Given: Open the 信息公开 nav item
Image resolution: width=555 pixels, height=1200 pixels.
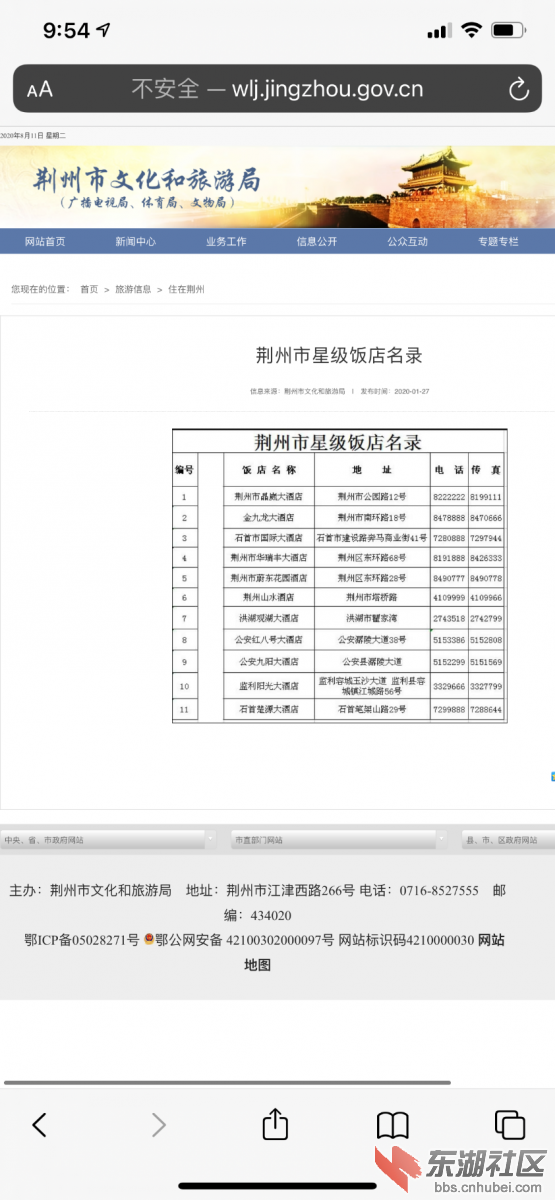Looking at the screenshot, I should [x=317, y=241].
